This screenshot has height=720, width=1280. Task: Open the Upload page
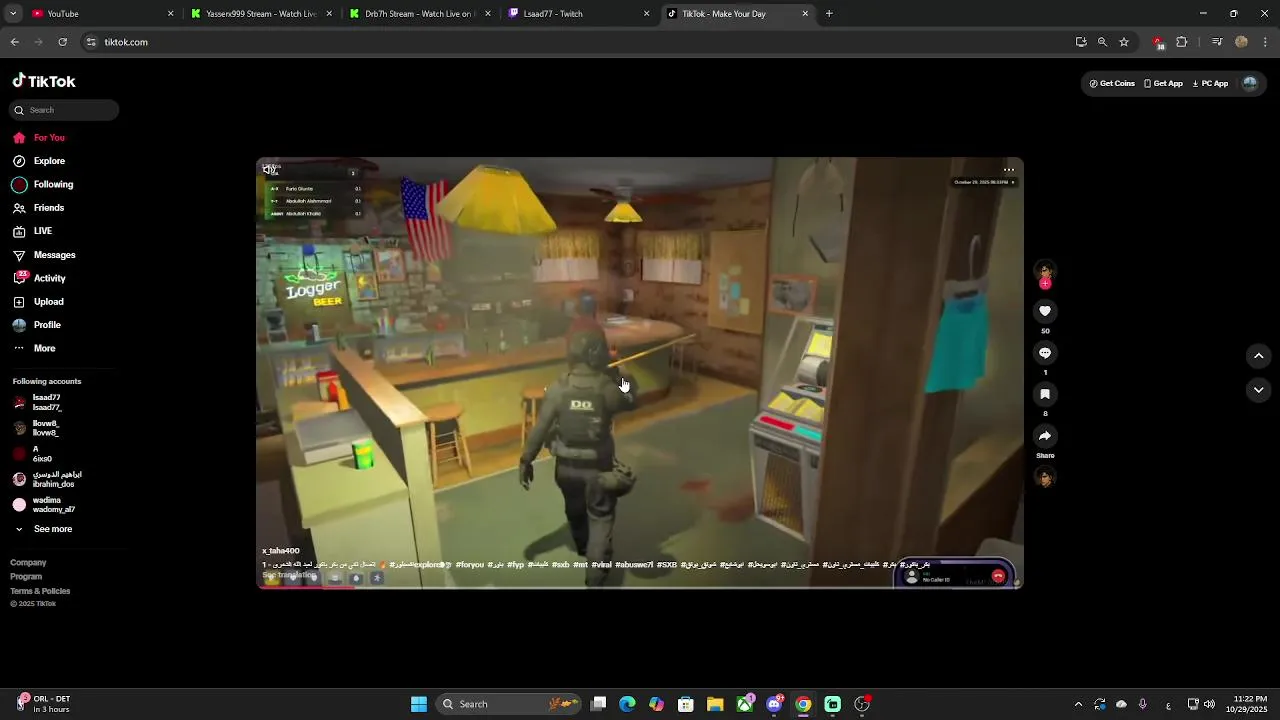click(37, 302)
